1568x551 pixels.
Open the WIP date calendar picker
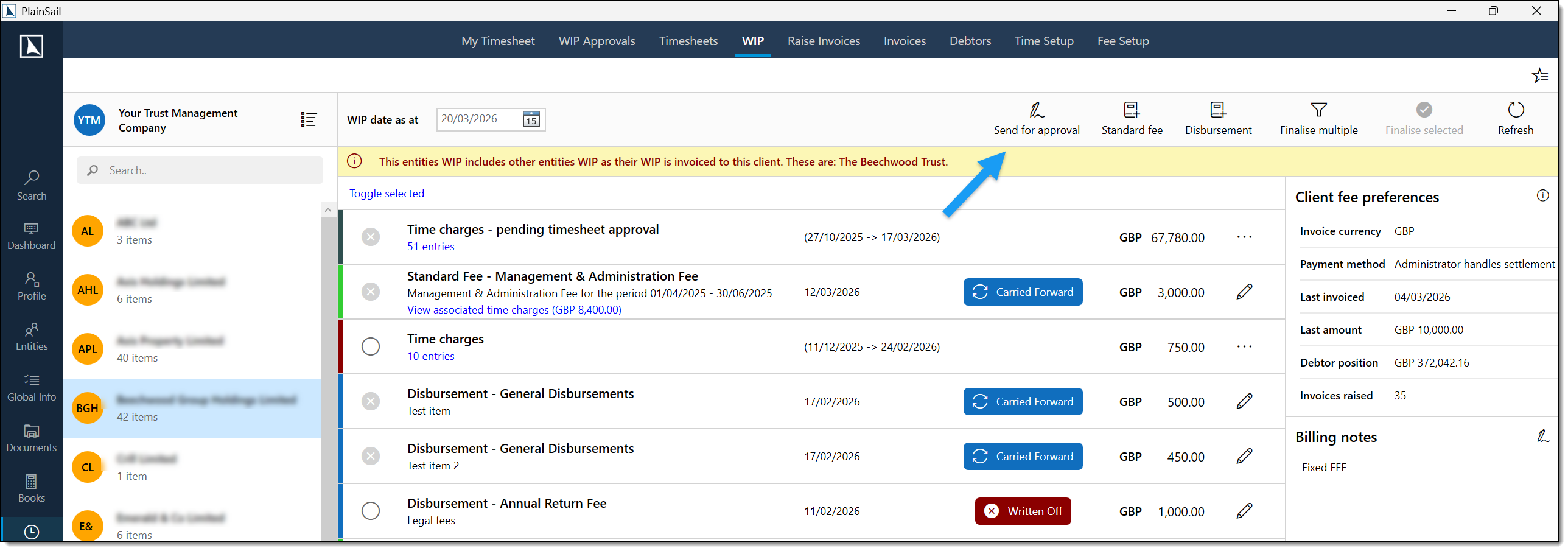point(531,119)
